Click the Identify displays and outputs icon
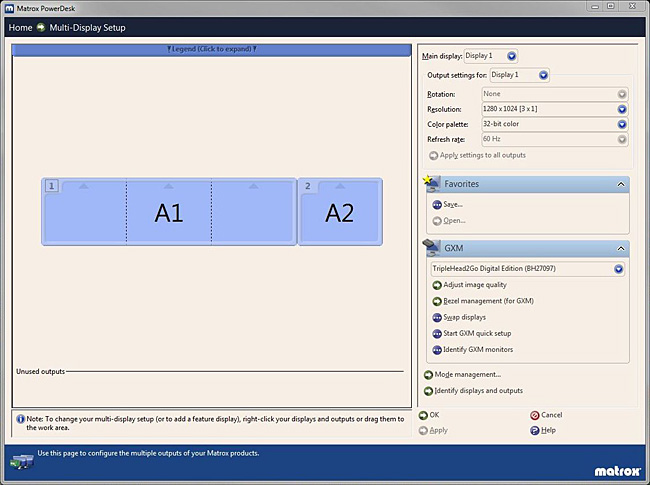650x485 pixels. point(428,391)
